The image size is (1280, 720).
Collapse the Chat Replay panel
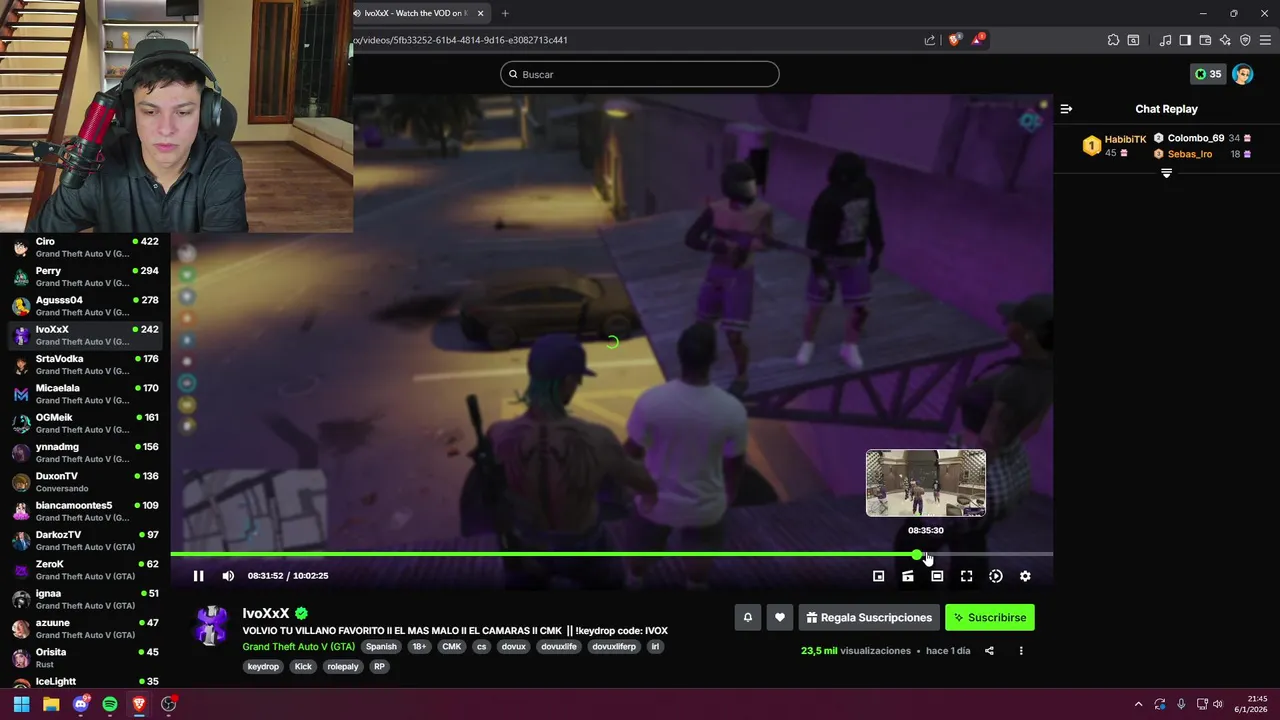1066,109
